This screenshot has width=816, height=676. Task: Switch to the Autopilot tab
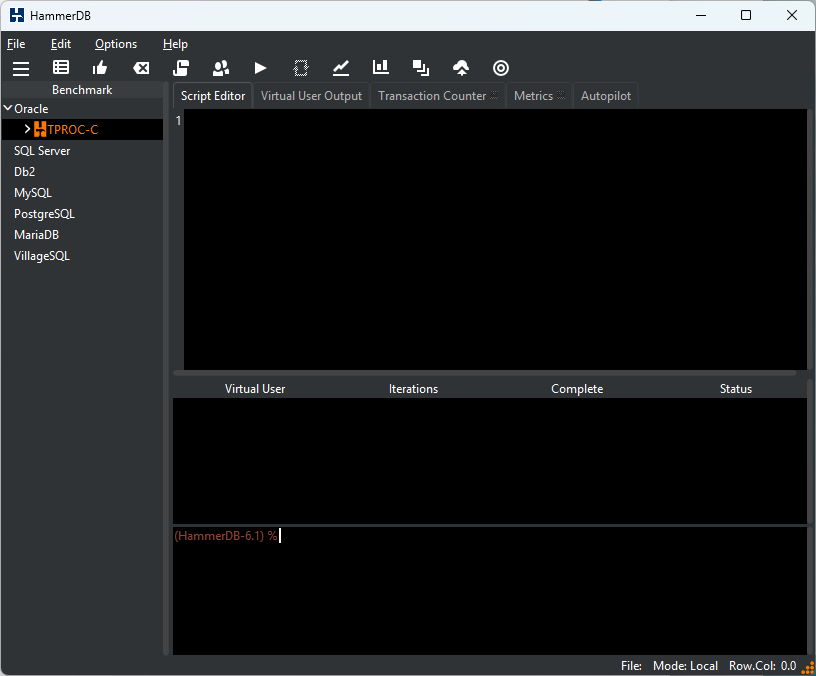click(x=606, y=96)
